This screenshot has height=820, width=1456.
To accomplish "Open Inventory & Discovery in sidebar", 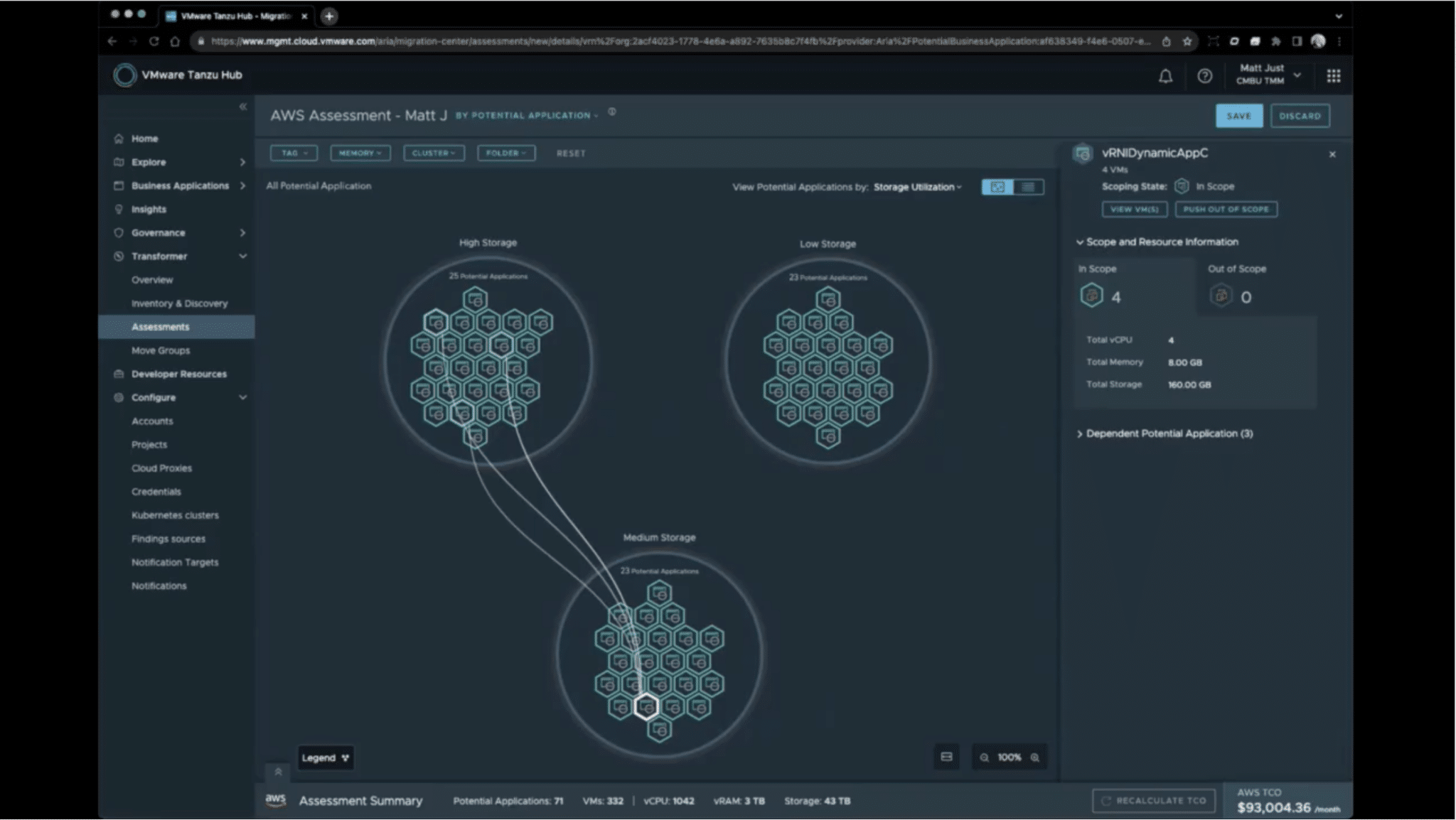I will 179,303.
